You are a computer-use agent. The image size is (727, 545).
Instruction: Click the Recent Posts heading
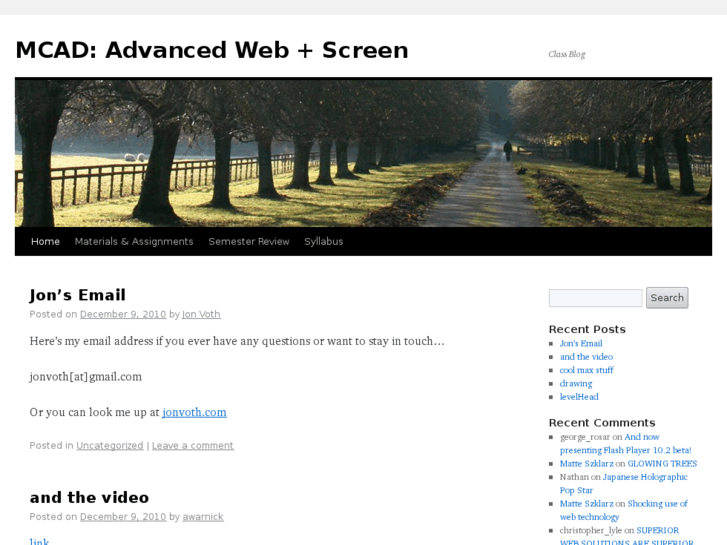pos(587,329)
